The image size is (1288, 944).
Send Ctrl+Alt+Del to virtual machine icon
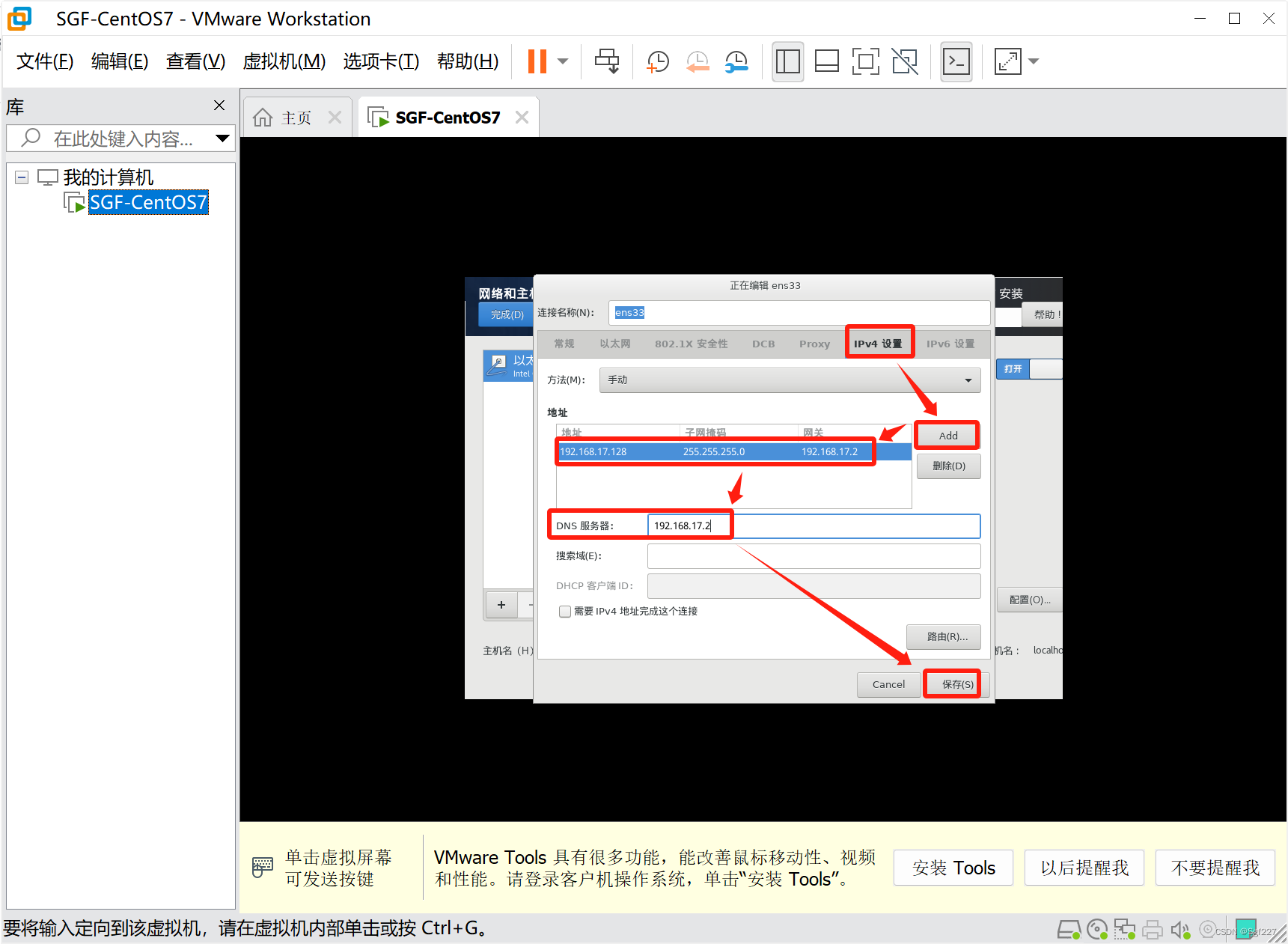coord(607,61)
